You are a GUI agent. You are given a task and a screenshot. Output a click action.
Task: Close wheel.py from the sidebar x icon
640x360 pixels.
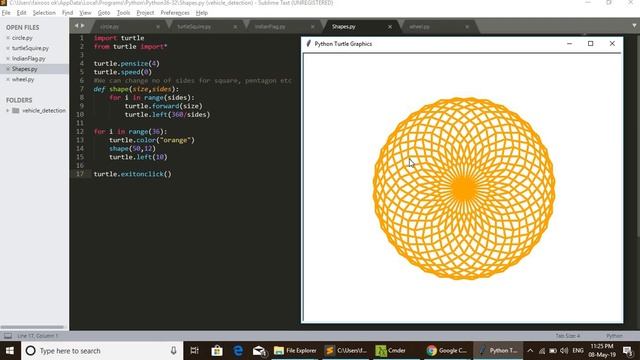coord(8,79)
